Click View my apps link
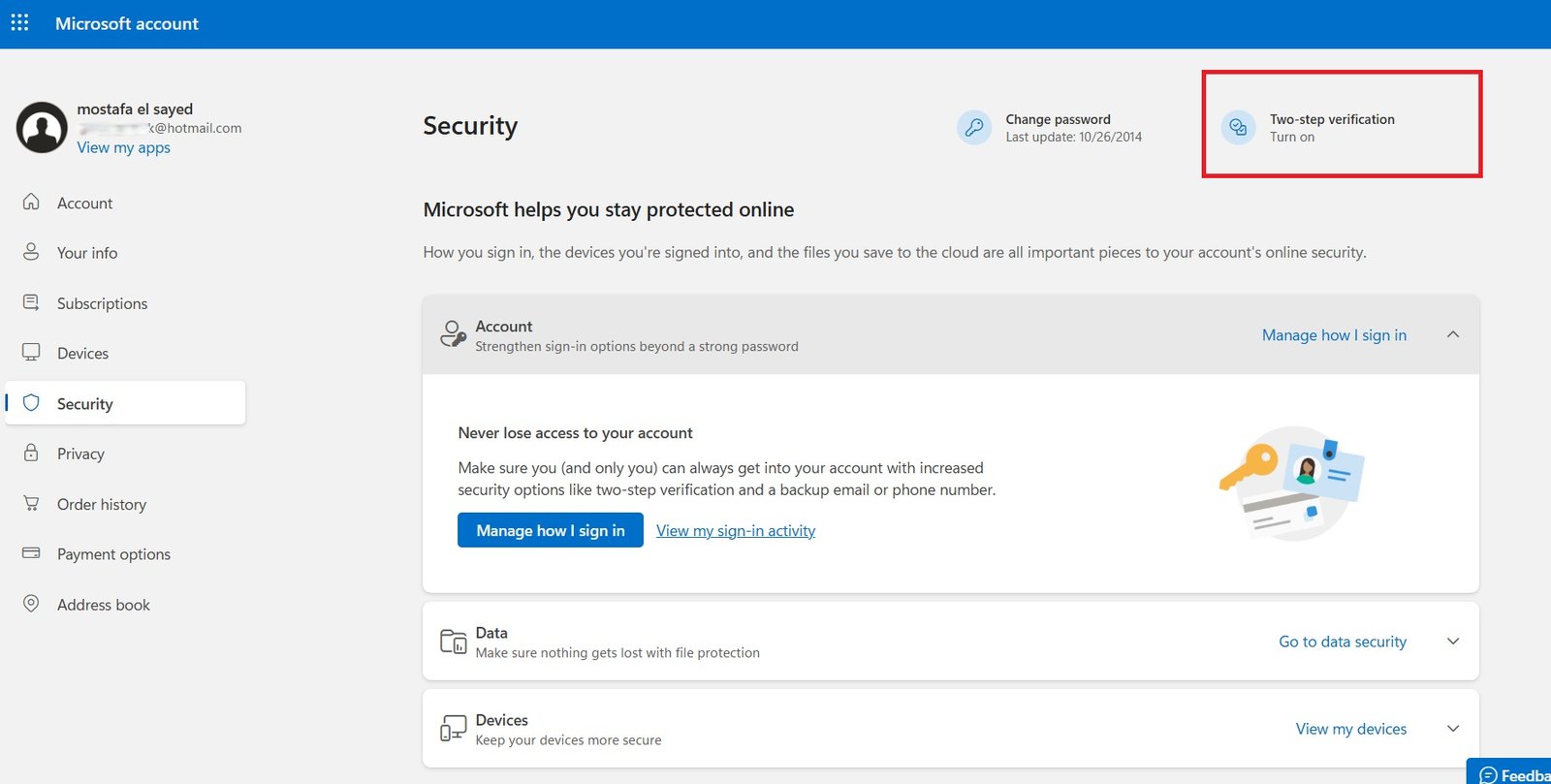Image resolution: width=1551 pixels, height=784 pixels. tap(123, 147)
